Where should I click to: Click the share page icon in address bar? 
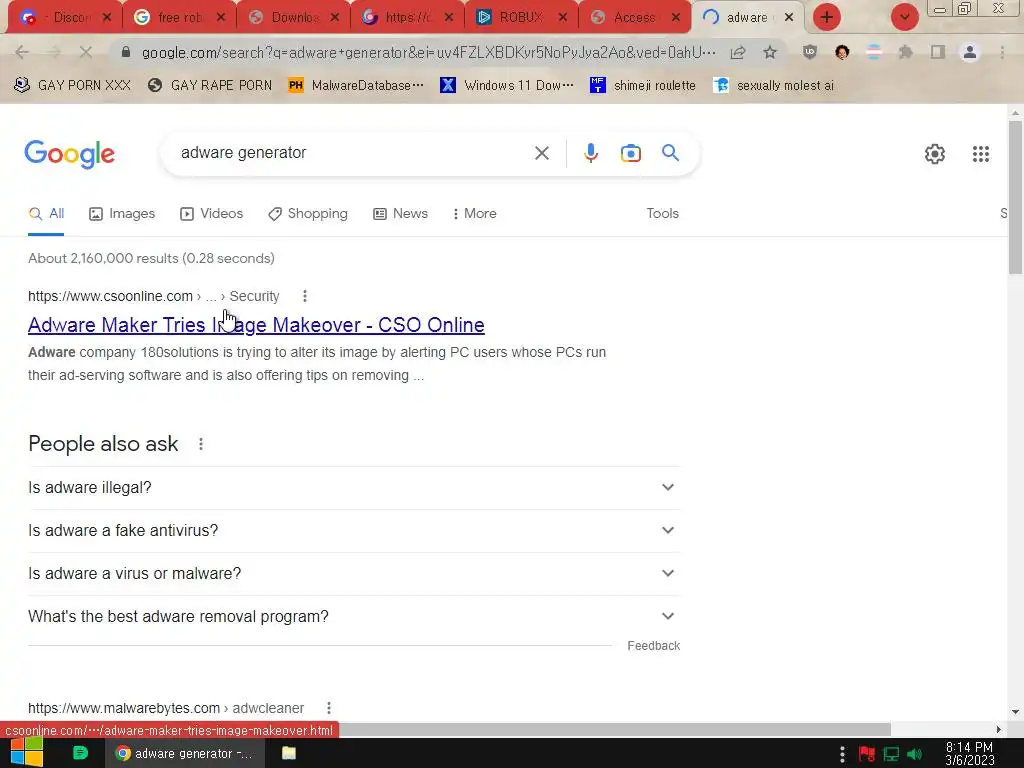[738, 53]
